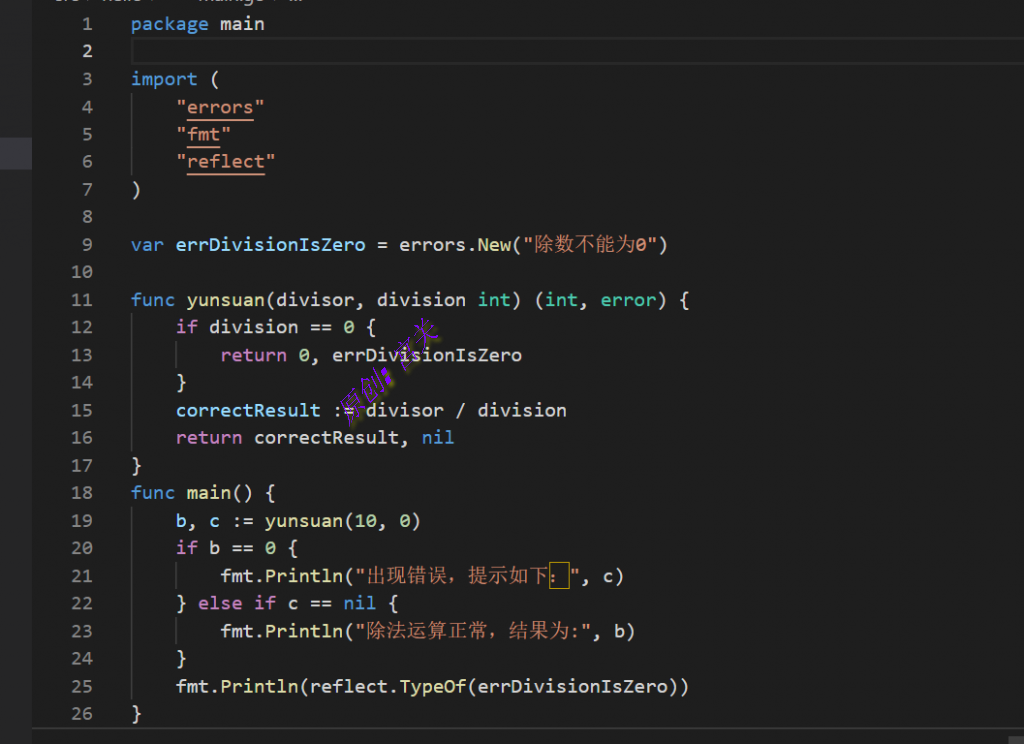
Task: Click the nil keyword on line 16
Action: (x=438, y=437)
